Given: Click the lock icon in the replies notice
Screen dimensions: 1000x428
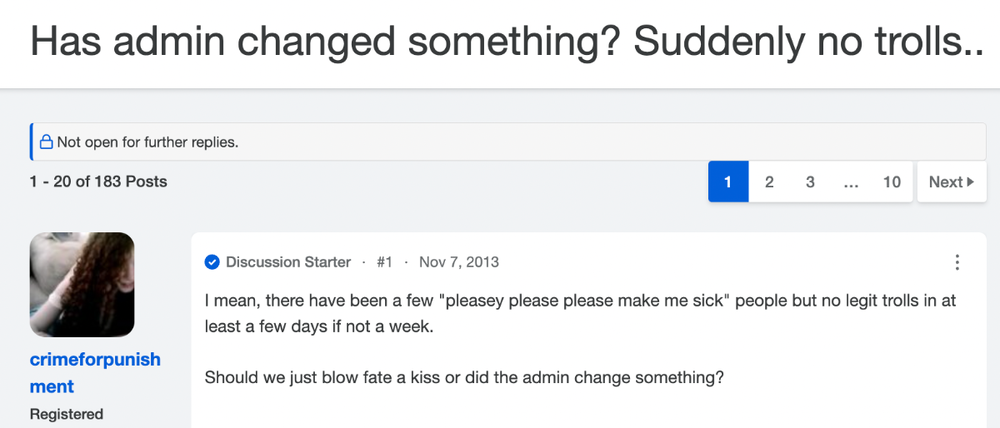Looking at the screenshot, I should pyautogui.click(x=46, y=142).
